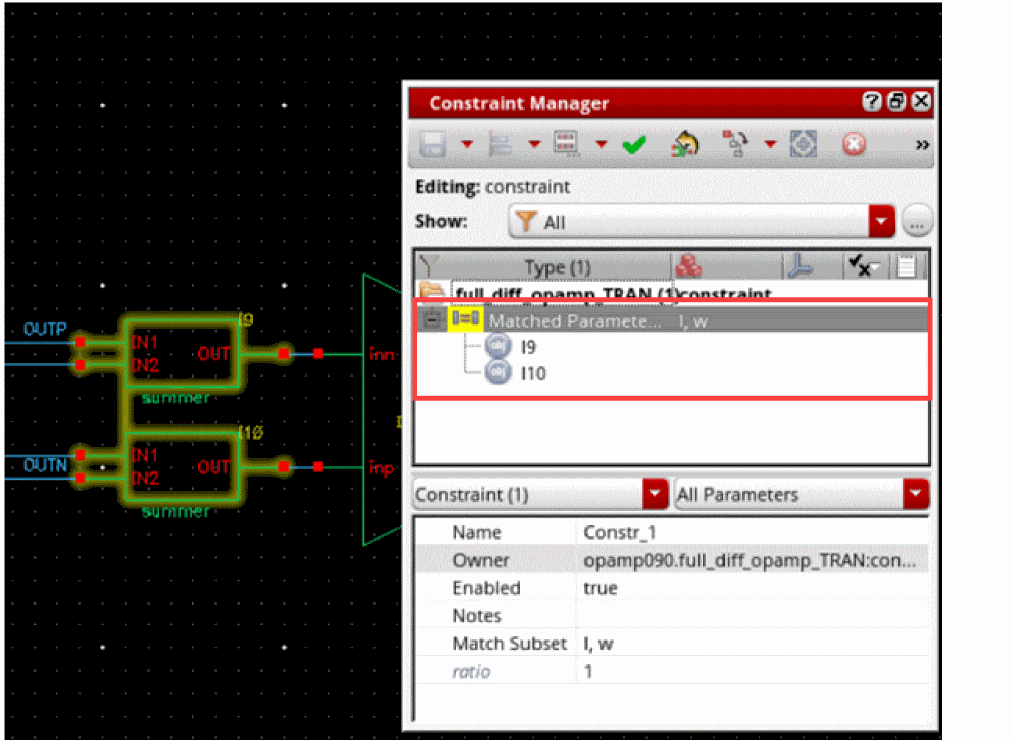Open the Show filter dropdown

[881, 222]
